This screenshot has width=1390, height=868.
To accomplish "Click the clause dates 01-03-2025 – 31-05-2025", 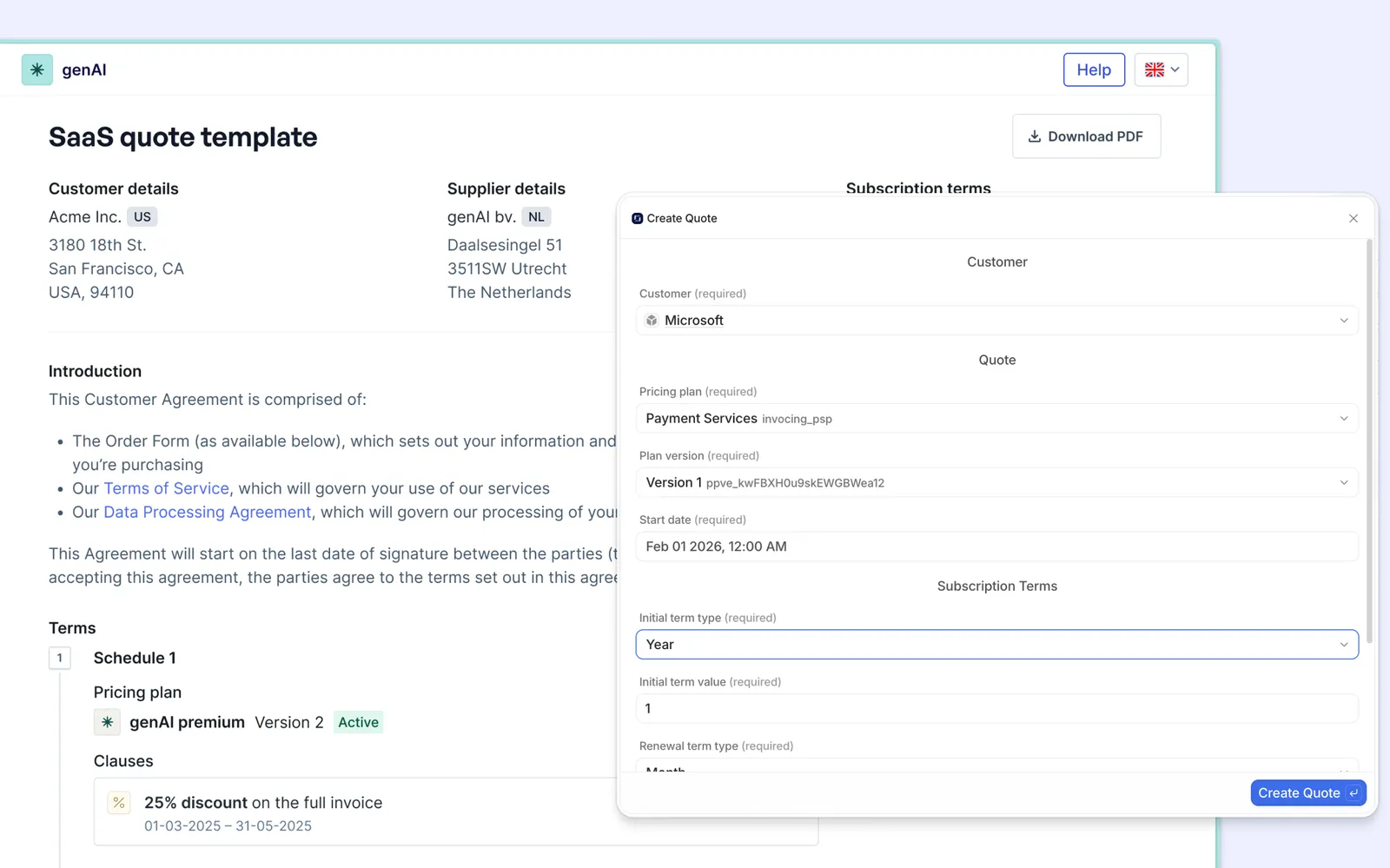I will point(228,826).
